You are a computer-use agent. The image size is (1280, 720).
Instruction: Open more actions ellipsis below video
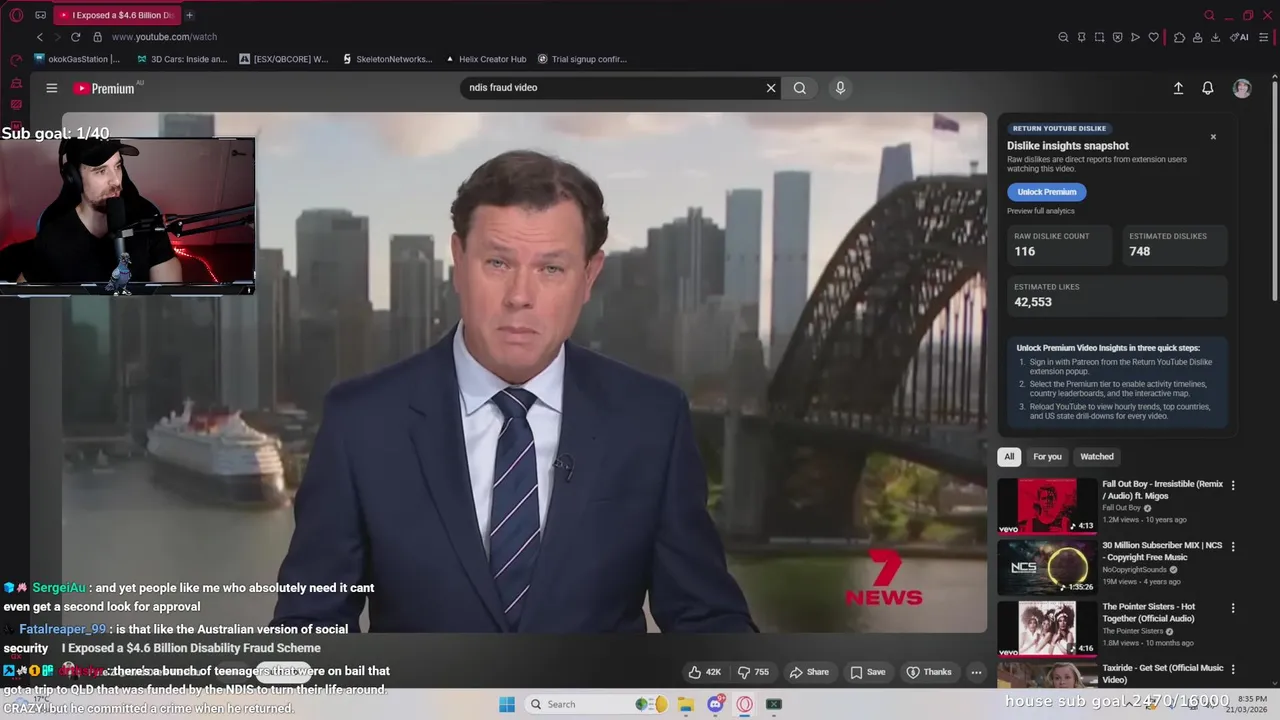(976, 672)
